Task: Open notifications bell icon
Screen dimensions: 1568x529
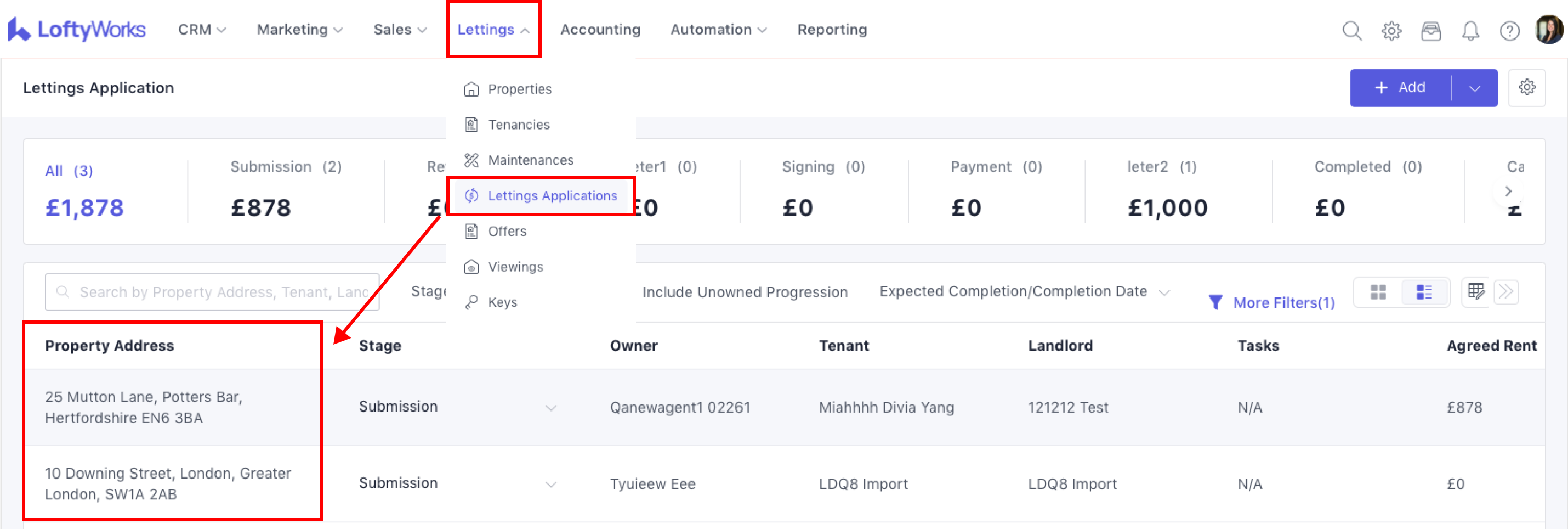Action: click(x=1470, y=31)
